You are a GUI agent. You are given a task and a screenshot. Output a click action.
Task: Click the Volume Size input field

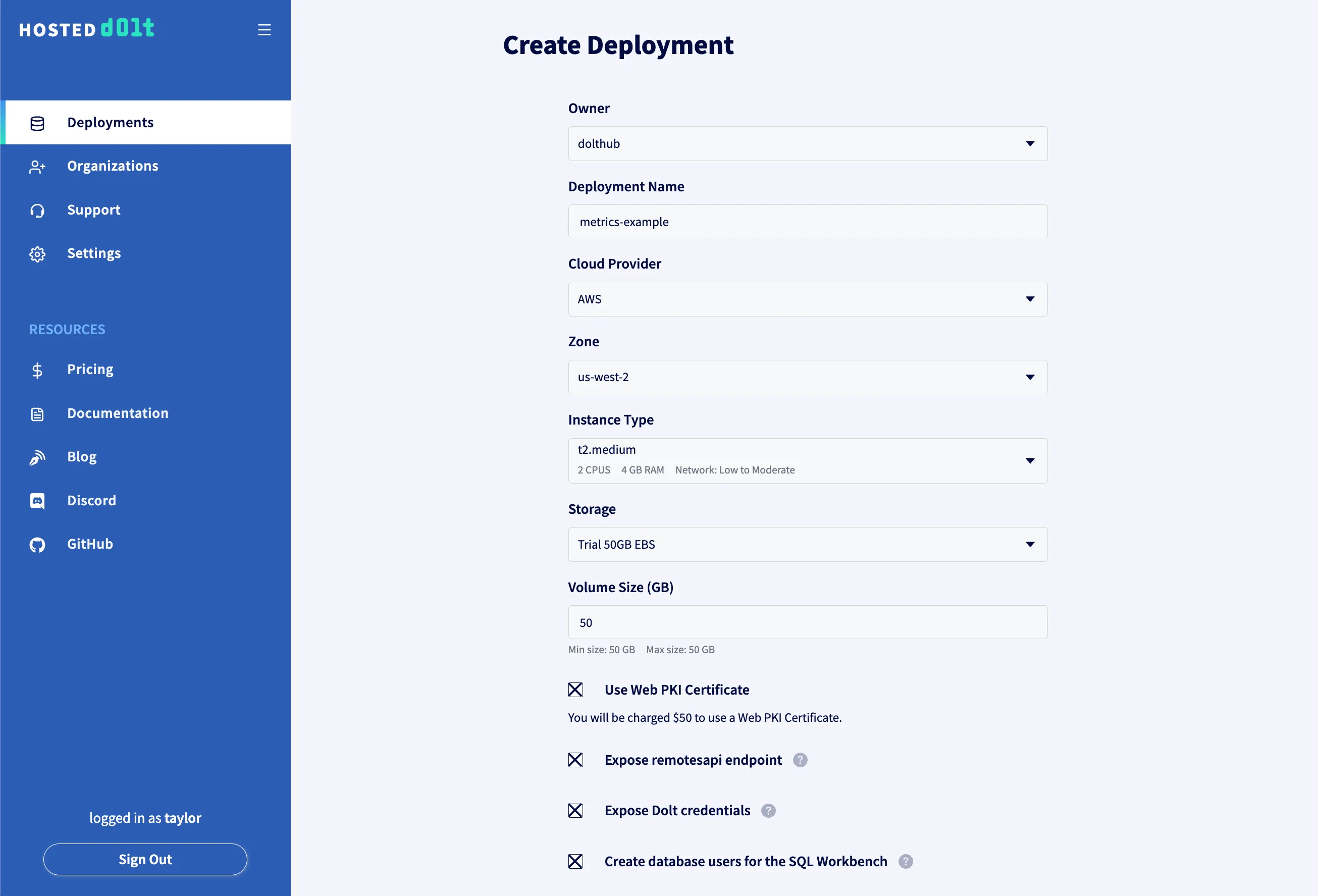(x=807, y=622)
